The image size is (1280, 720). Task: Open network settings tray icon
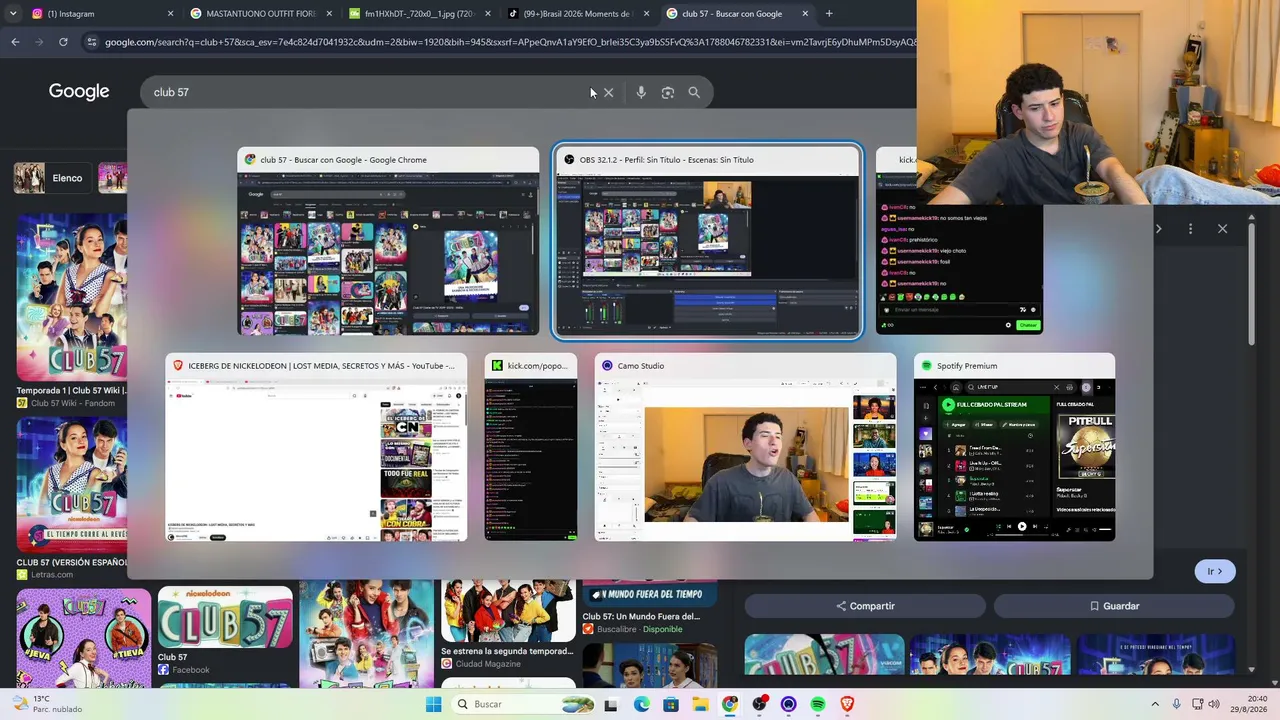coord(1198,704)
